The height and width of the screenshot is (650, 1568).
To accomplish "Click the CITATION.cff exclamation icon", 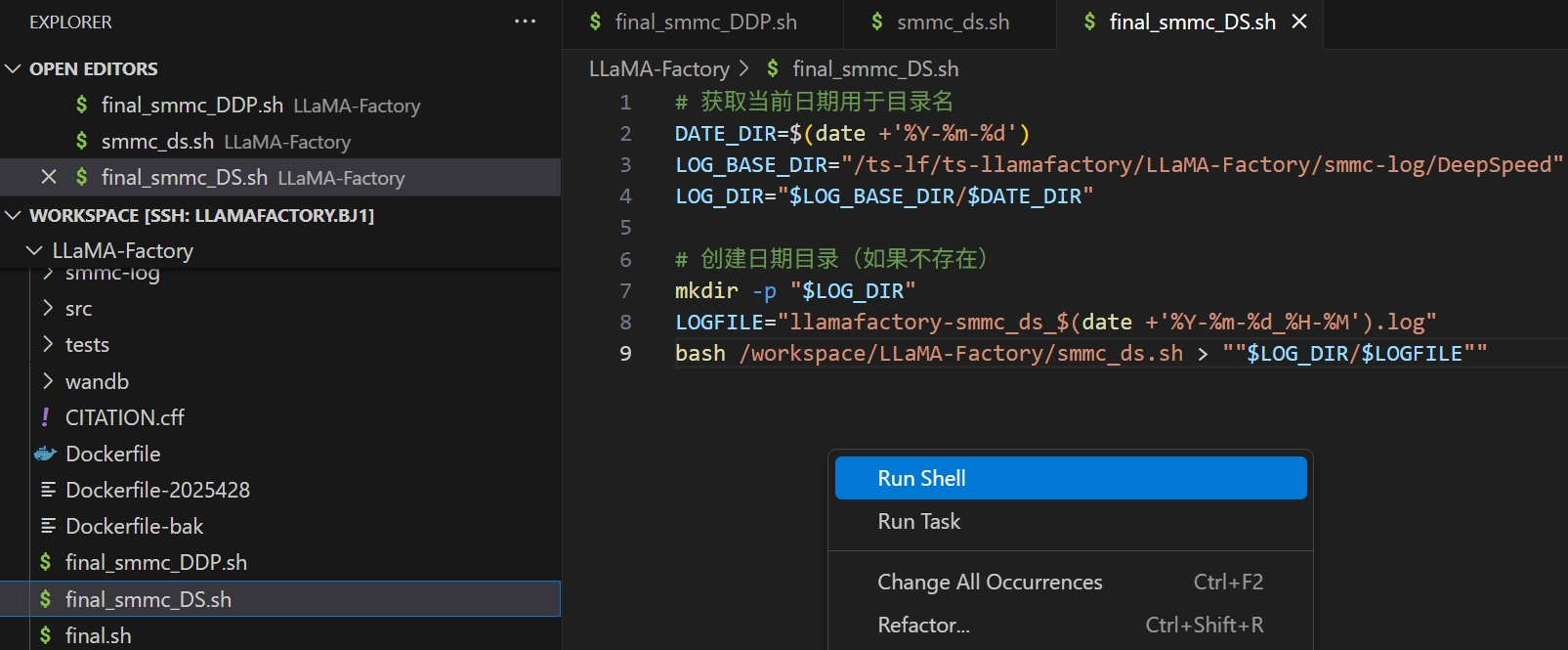I will coord(46,417).
